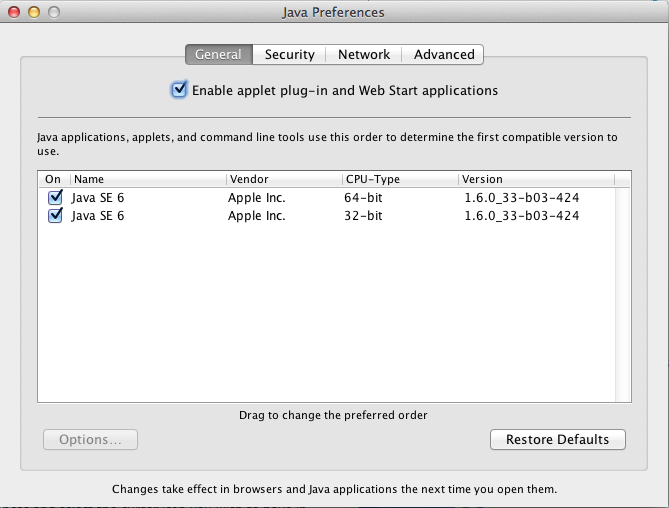Open the Advanced tab
The height and width of the screenshot is (508, 669).
(443, 55)
